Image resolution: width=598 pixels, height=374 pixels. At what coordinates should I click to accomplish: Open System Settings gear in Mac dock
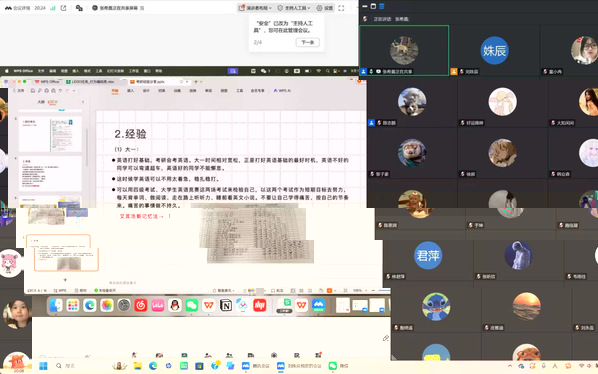124,305
